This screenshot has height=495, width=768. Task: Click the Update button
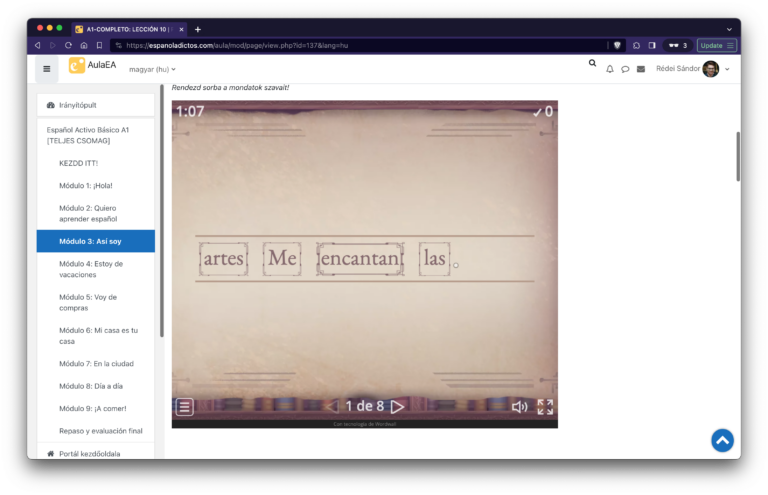717,46
